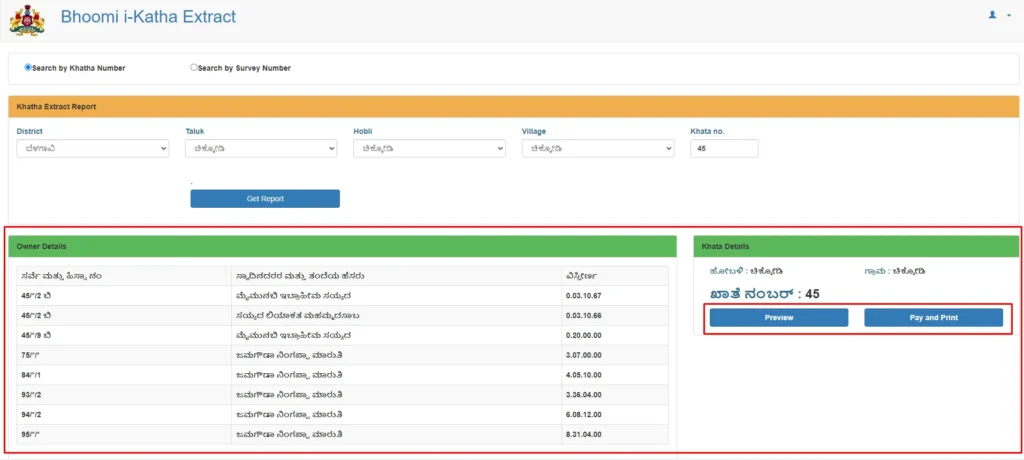Click survey number cell starting with 75

124,355
